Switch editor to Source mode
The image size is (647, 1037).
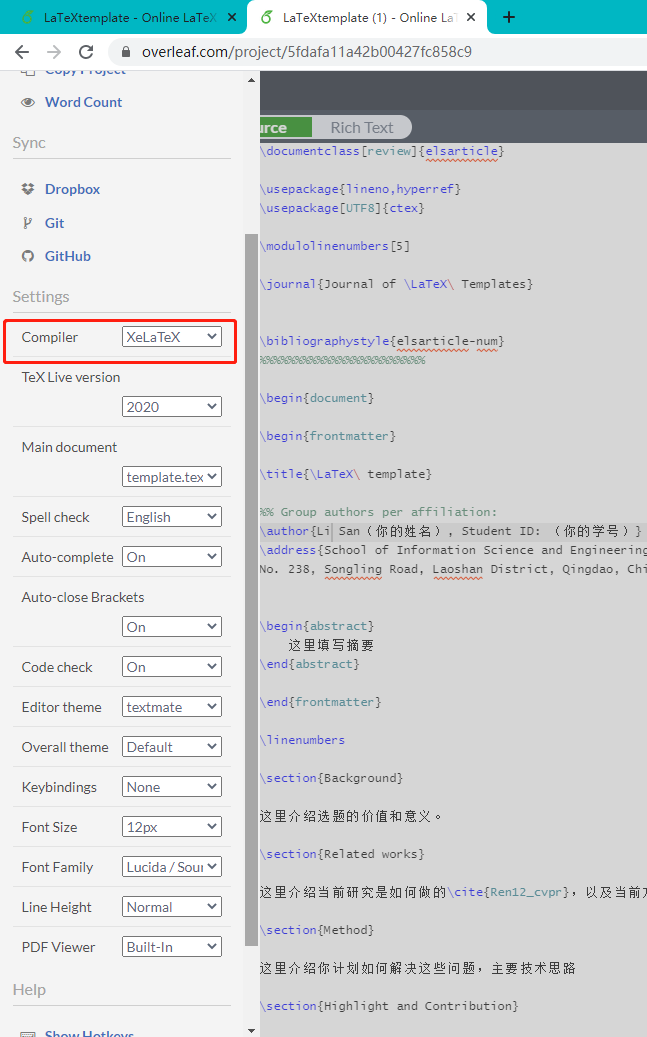(x=285, y=128)
